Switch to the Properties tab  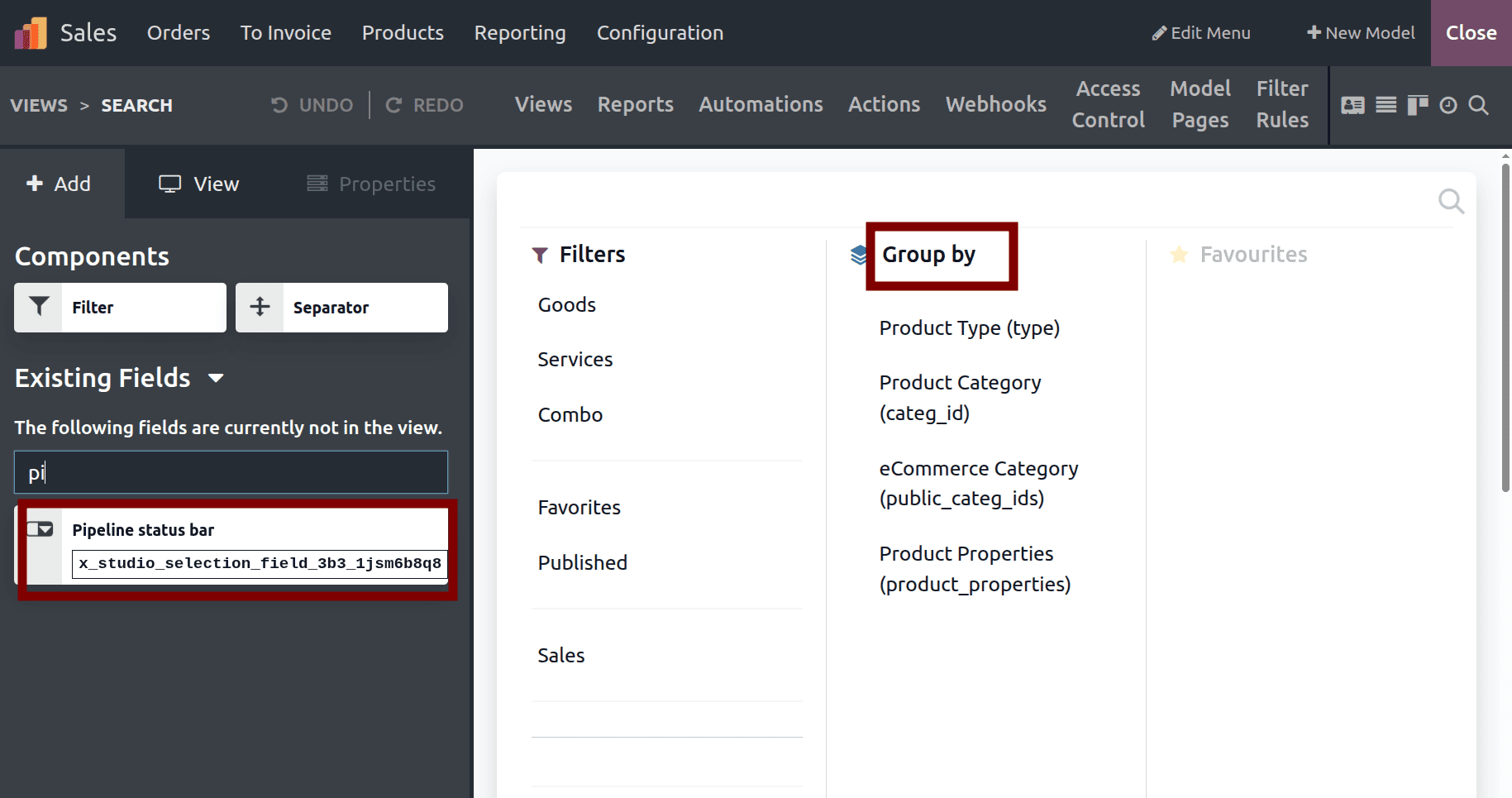pyautogui.click(x=371, y=184)
